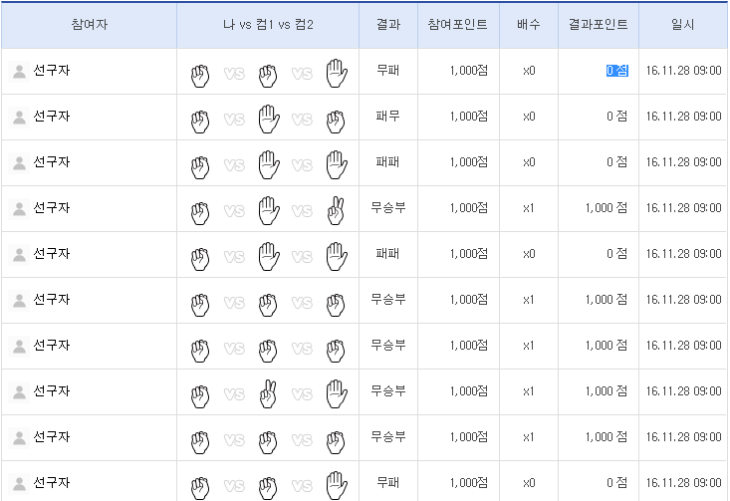Click 컴2 paper hand in row with 컴1 scissors
730x501 pixels.
point(337,394)
